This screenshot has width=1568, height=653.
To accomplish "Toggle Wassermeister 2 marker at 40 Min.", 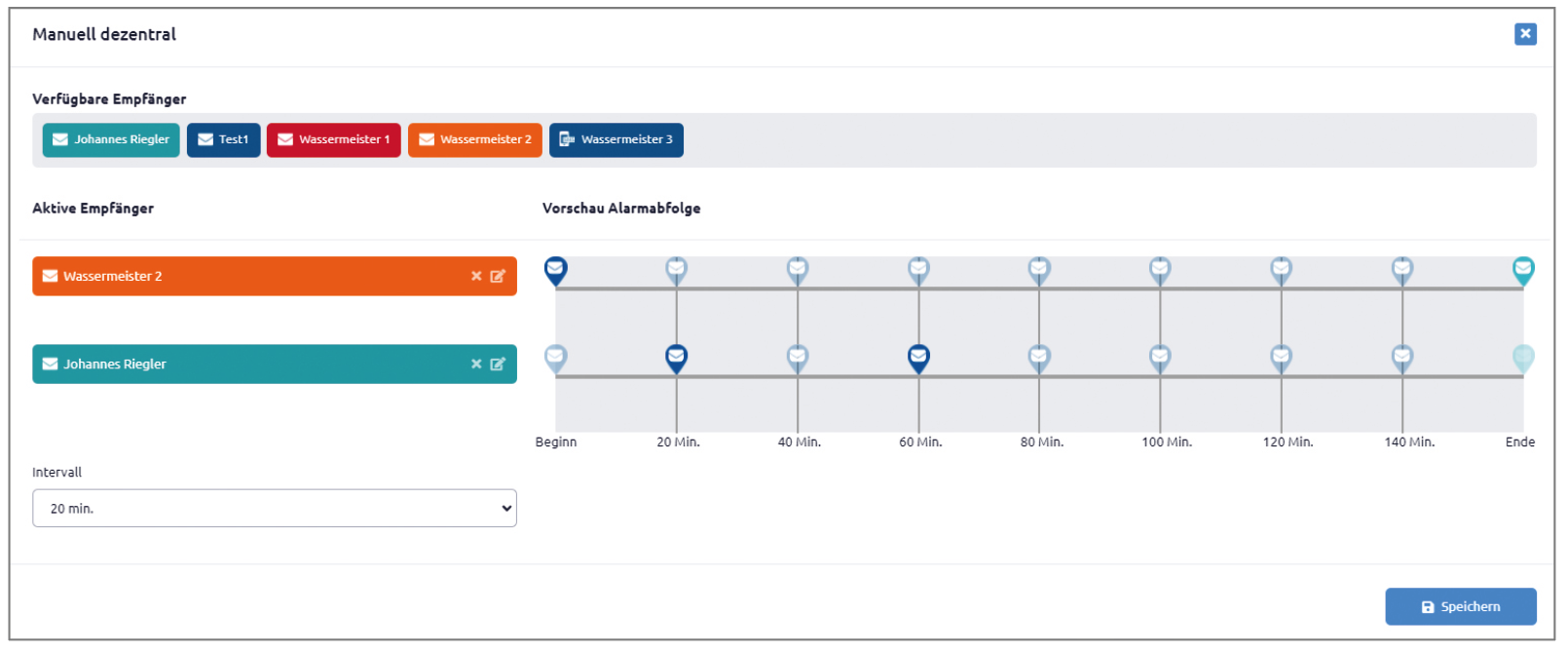I will pyautogui.click(x=798, y=270).
